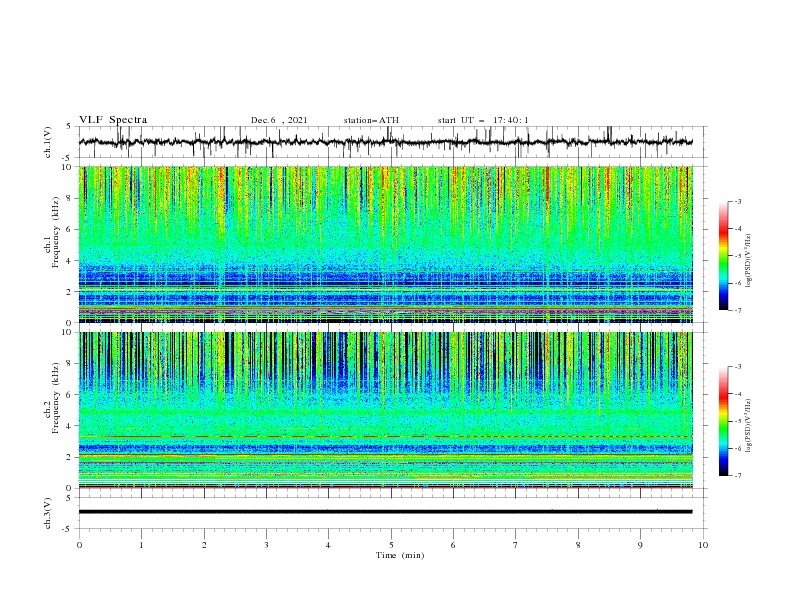Click the 'ch.1(V)' waveform axis label
This screenshot has width=792, height=612.
click(x=48, y=142)
